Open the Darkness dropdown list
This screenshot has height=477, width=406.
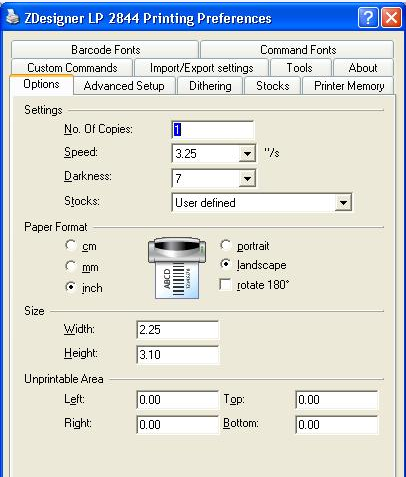[247, 178]
